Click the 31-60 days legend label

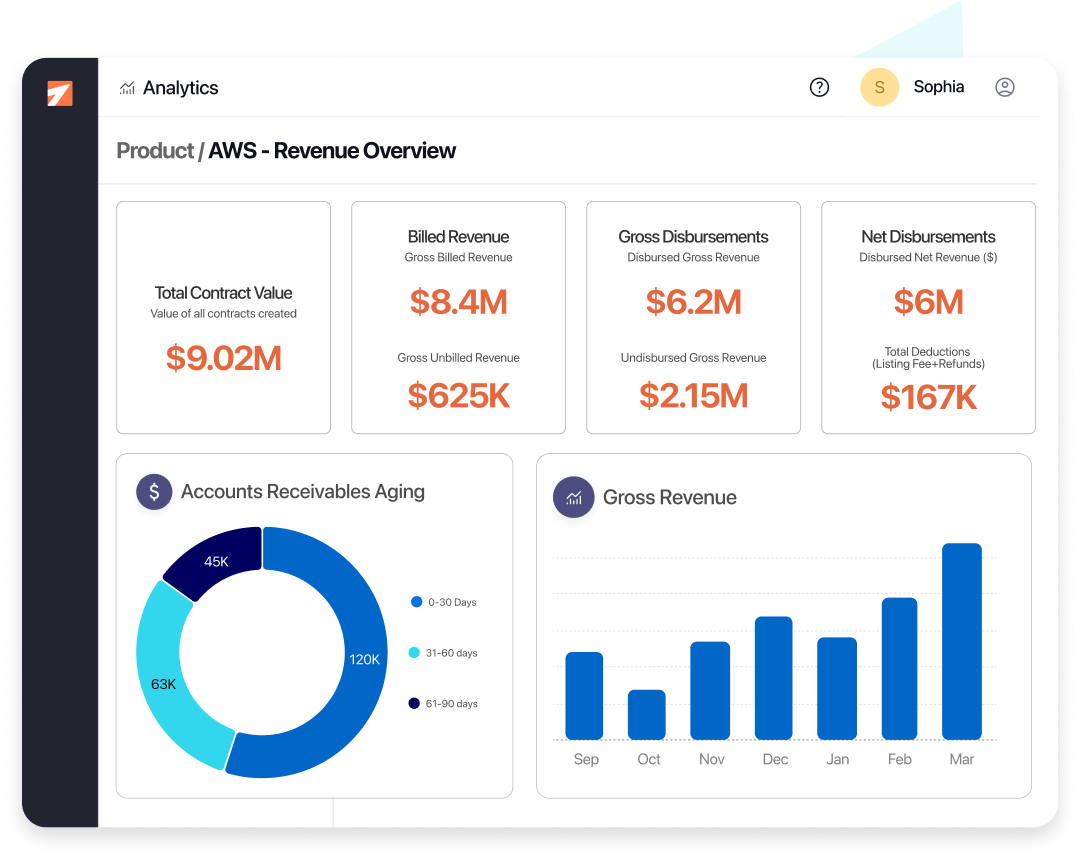451,653
